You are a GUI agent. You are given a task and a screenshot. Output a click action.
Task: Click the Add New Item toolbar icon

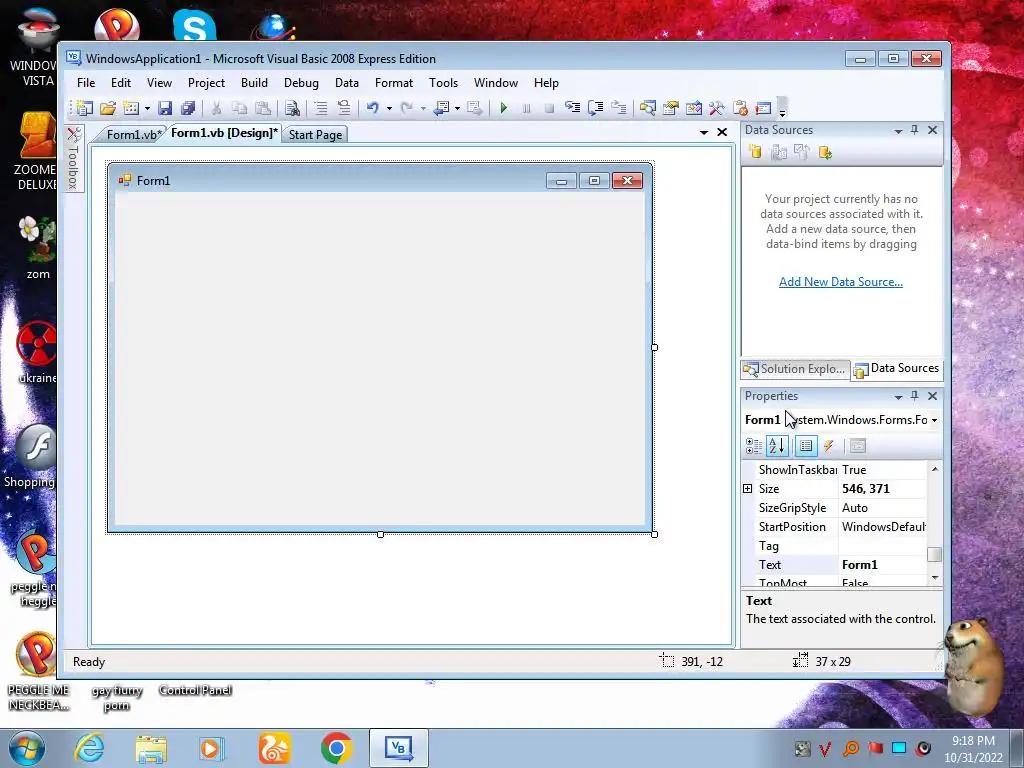coord(131,108)
